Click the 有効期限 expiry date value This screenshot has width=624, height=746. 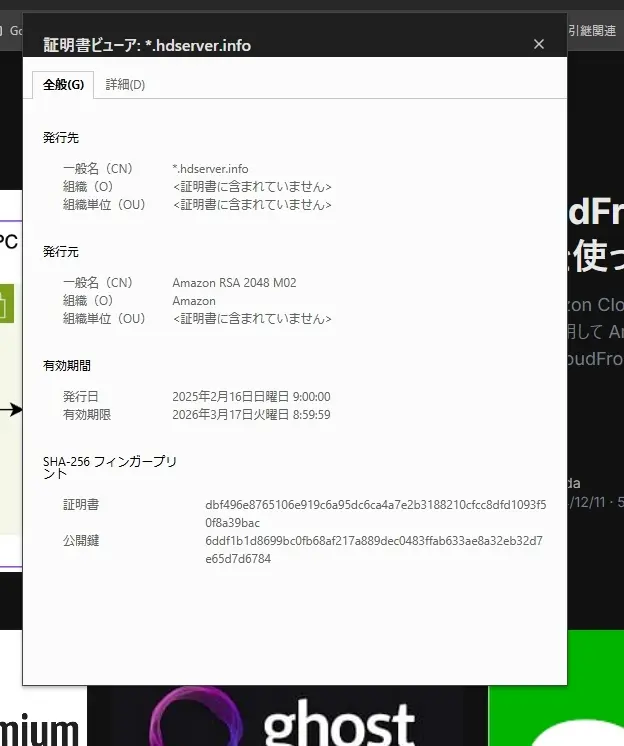(251, 414)
